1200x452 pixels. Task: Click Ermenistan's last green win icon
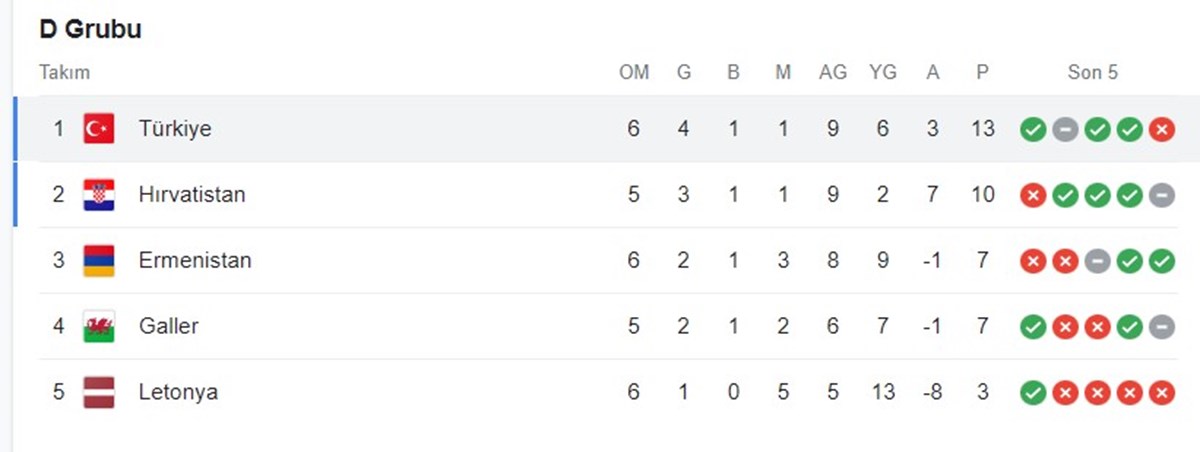1161,261
